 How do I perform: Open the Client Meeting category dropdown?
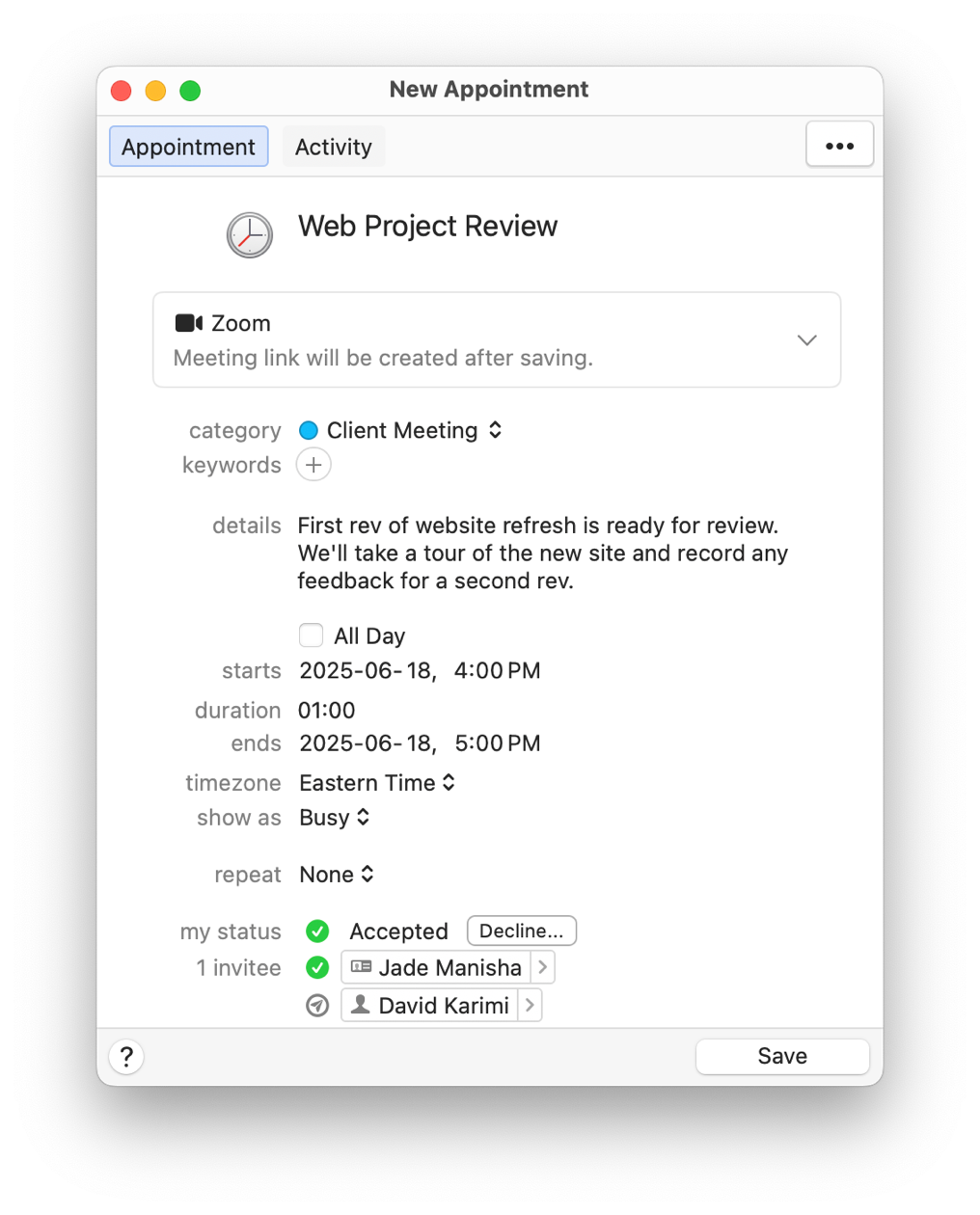(400, 430)
